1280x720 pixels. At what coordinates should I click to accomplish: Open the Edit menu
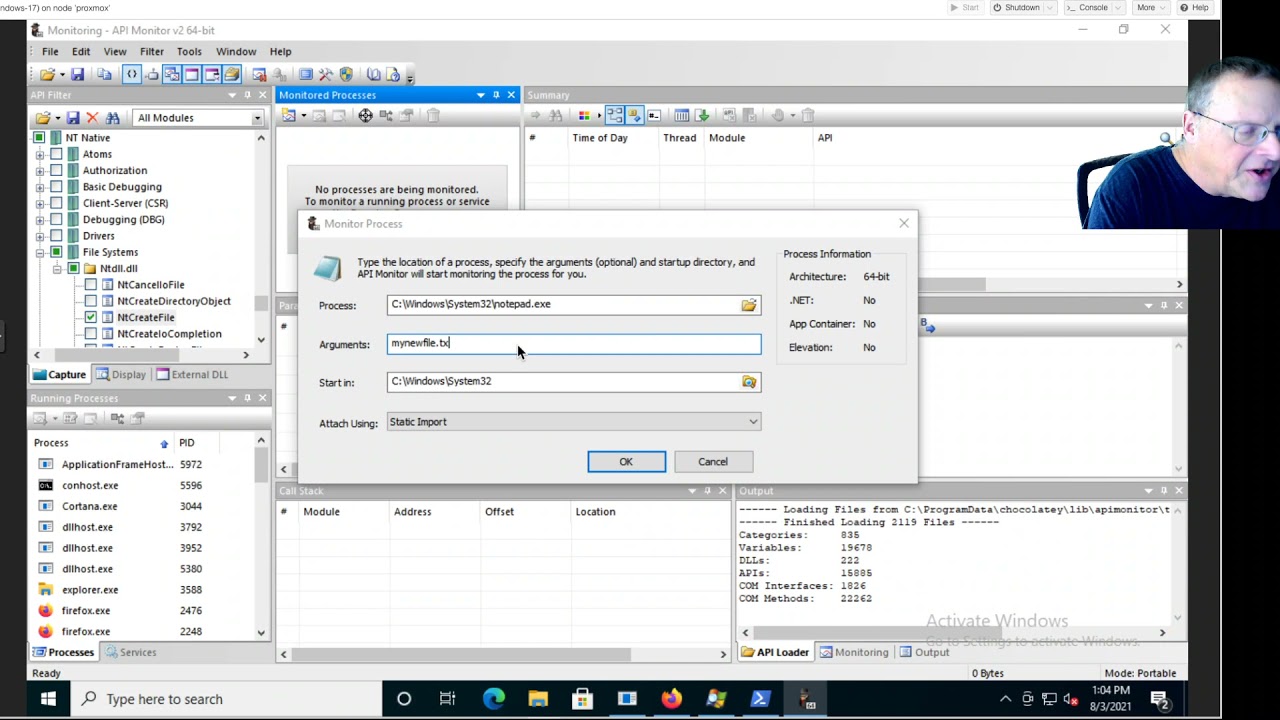tap(81, 52)
